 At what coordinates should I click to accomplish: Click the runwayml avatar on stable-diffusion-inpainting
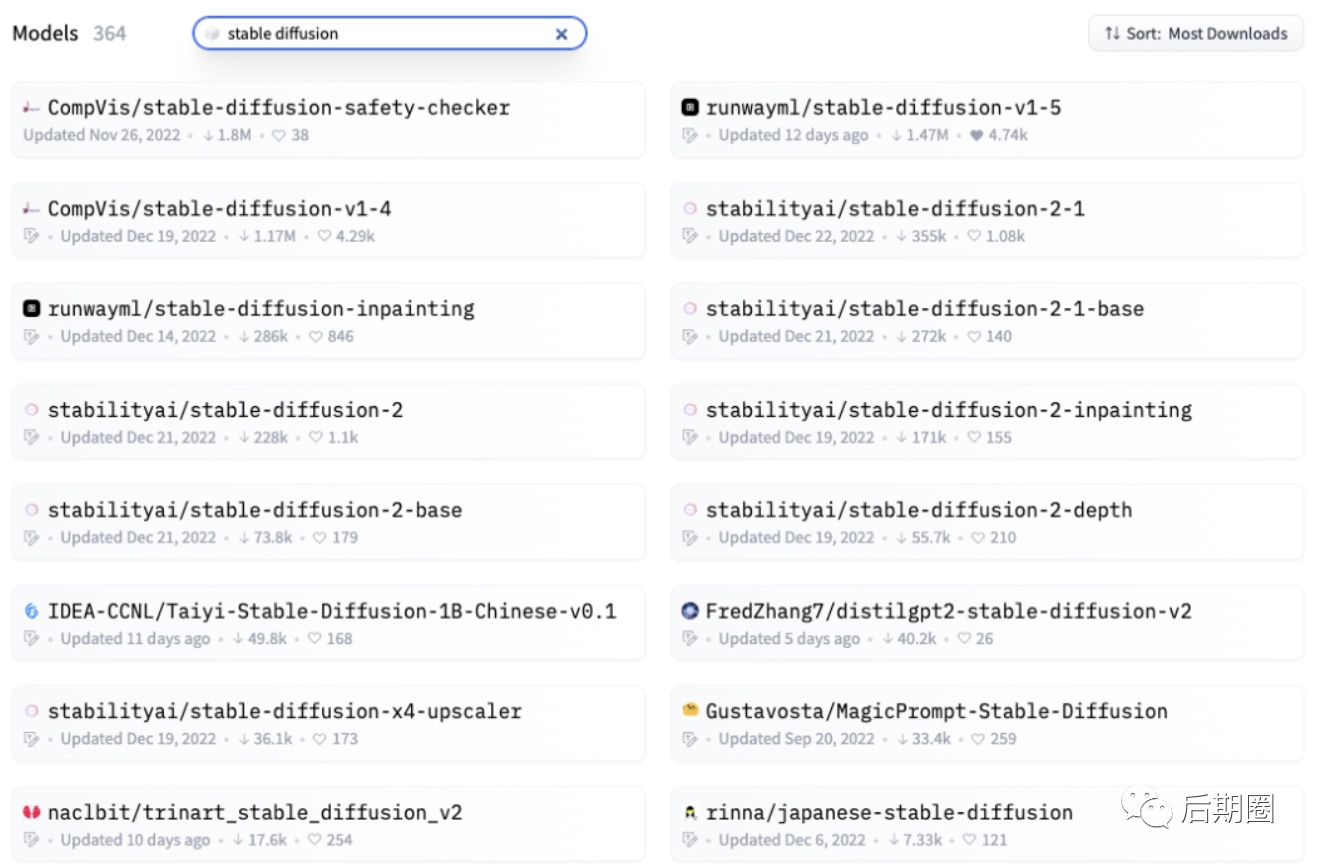point(31,309)
